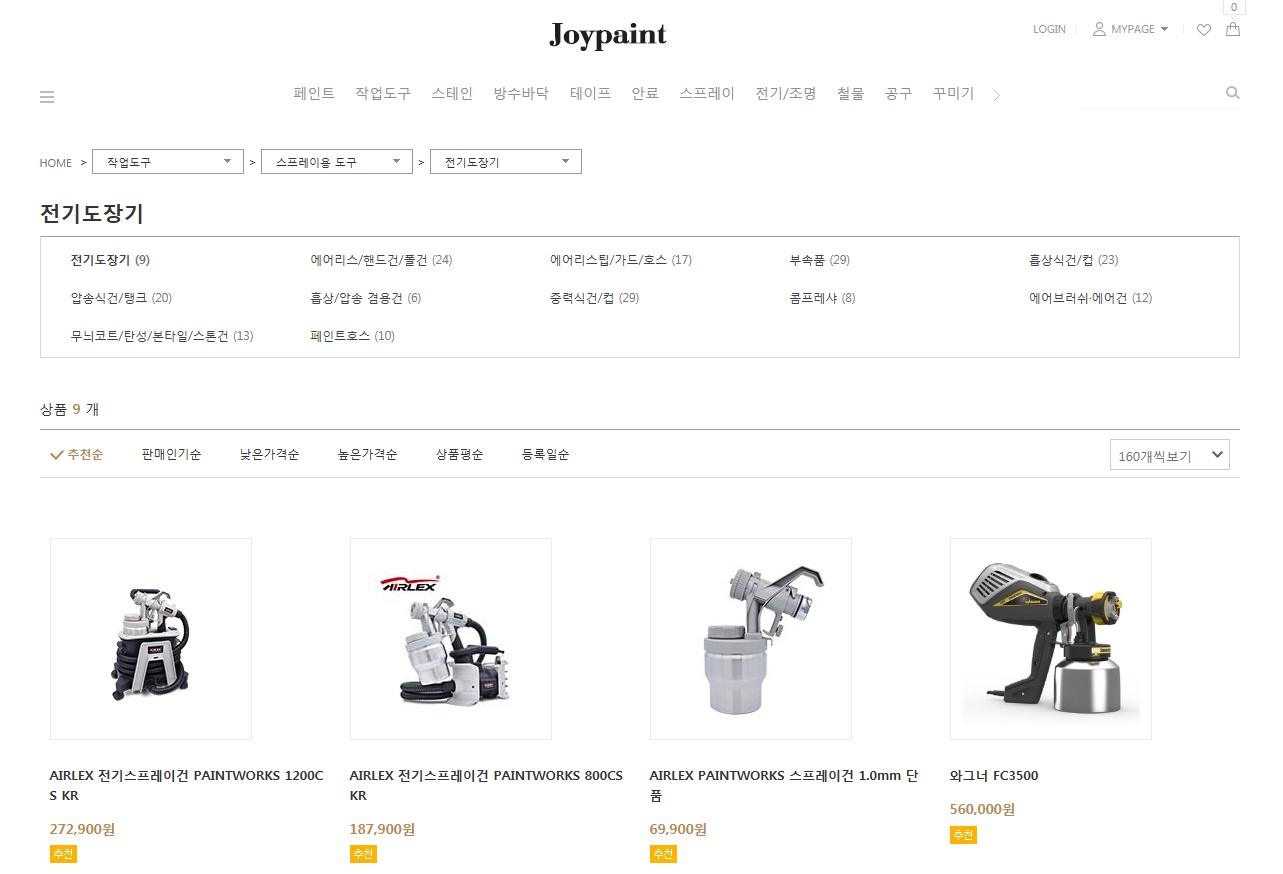This screenshot has width=1283, height=874.
Task: Select 에어브러쉬·에어건 (12) subcategory
Action: tap(1091, 298)
